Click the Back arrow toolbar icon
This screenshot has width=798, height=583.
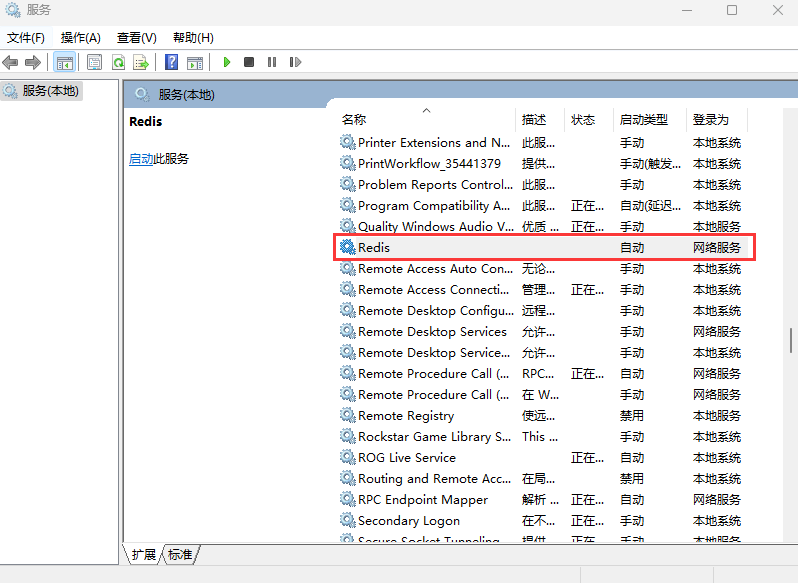pos(10,63)
